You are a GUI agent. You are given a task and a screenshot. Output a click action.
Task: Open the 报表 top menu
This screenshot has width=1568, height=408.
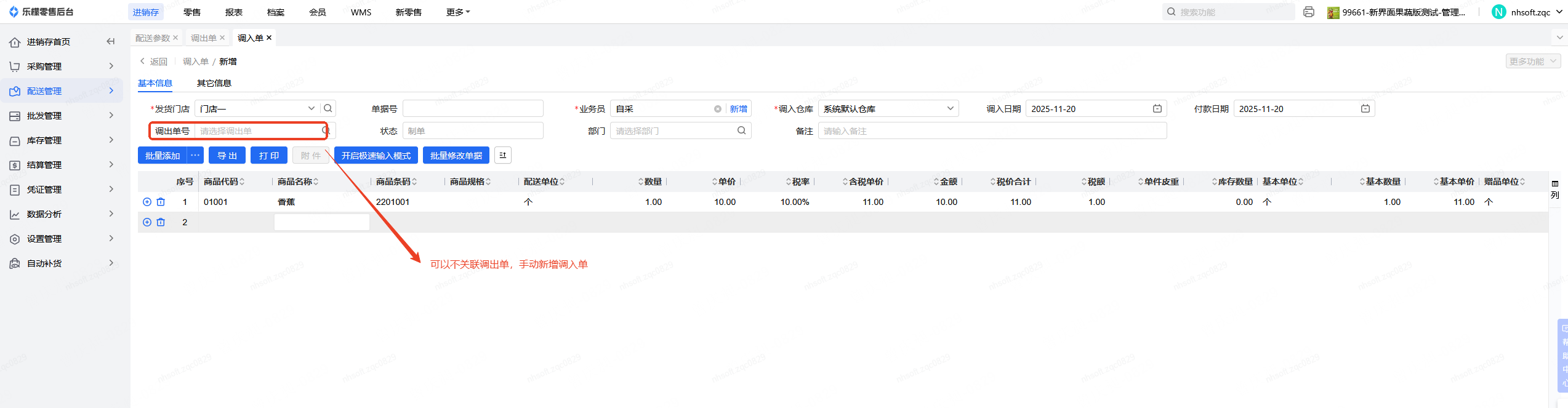tap(233, 12)
